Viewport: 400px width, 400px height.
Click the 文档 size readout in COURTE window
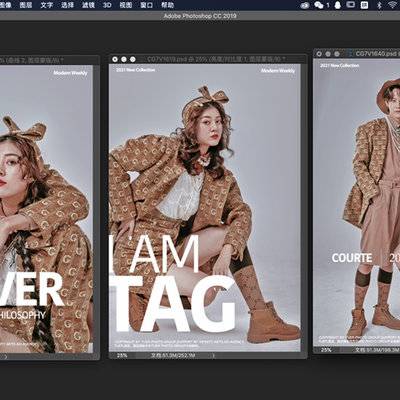pos(378,350)
